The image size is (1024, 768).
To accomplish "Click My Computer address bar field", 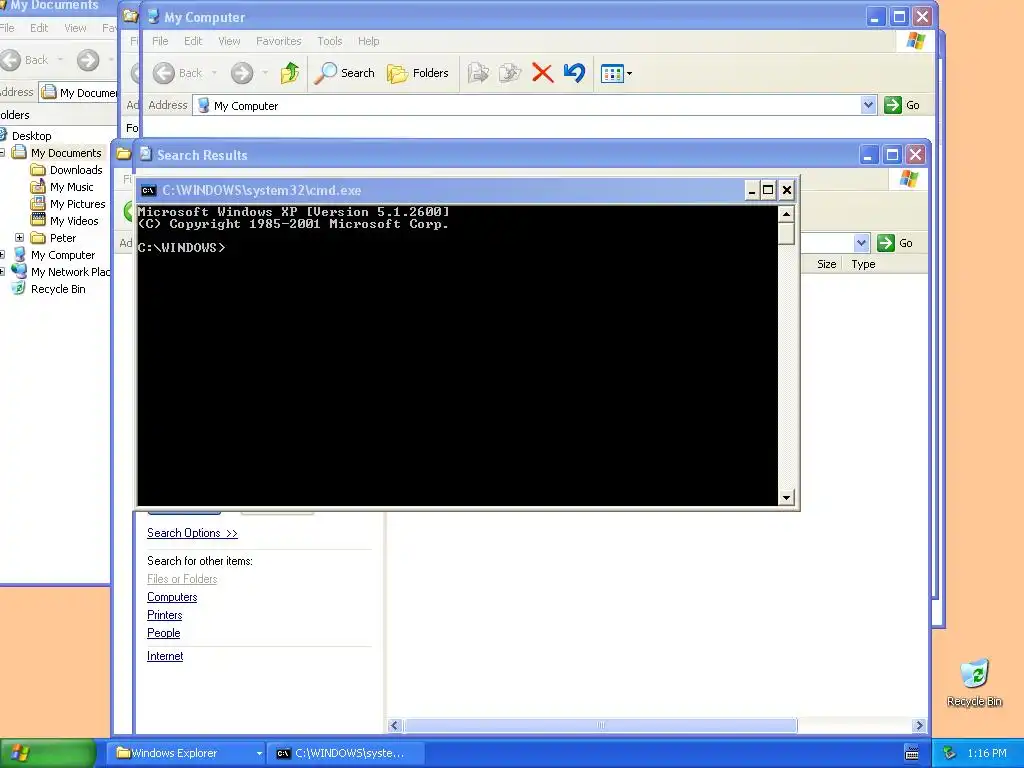I will point(534,106).
